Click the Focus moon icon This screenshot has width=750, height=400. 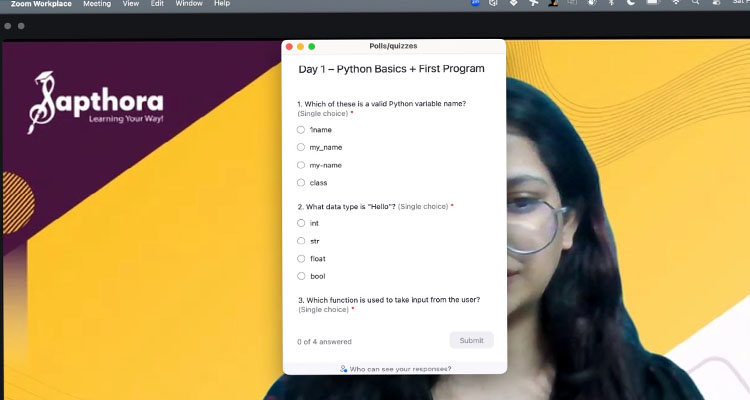click(x=631, y=4)
